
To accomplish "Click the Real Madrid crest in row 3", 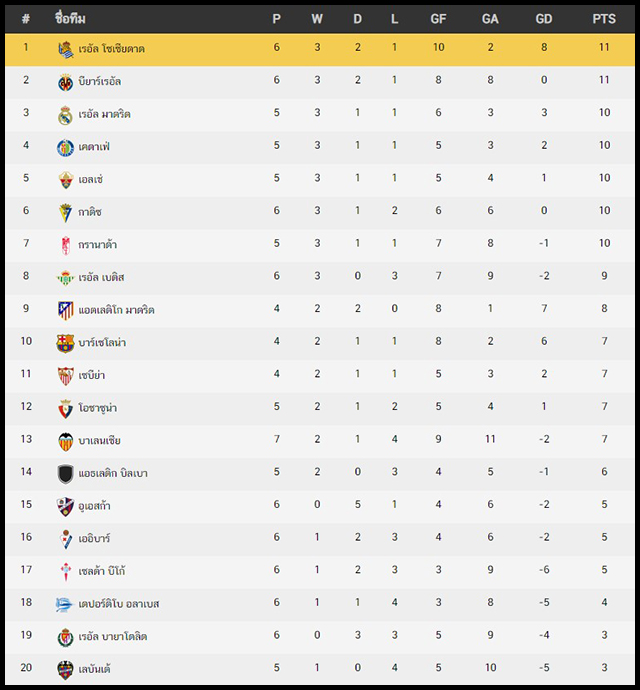I will [x=66, y=115].
